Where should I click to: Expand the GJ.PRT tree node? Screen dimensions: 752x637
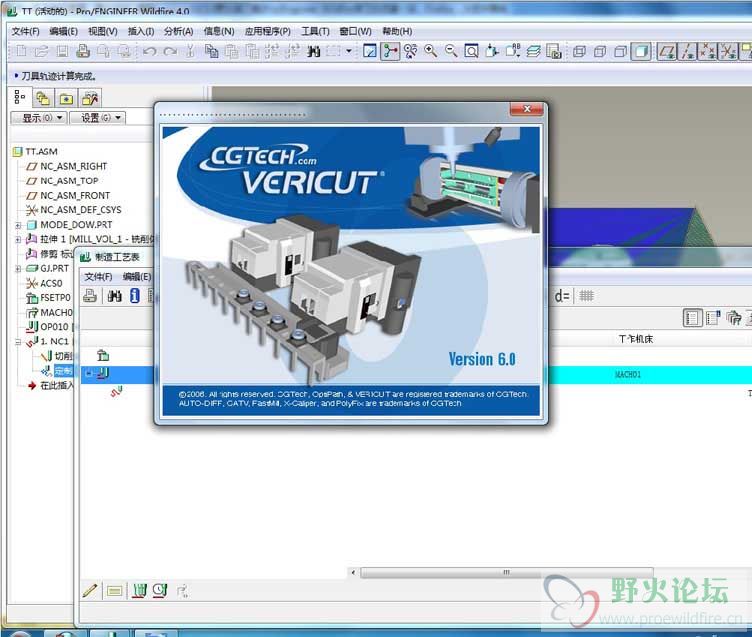(18, 269)
